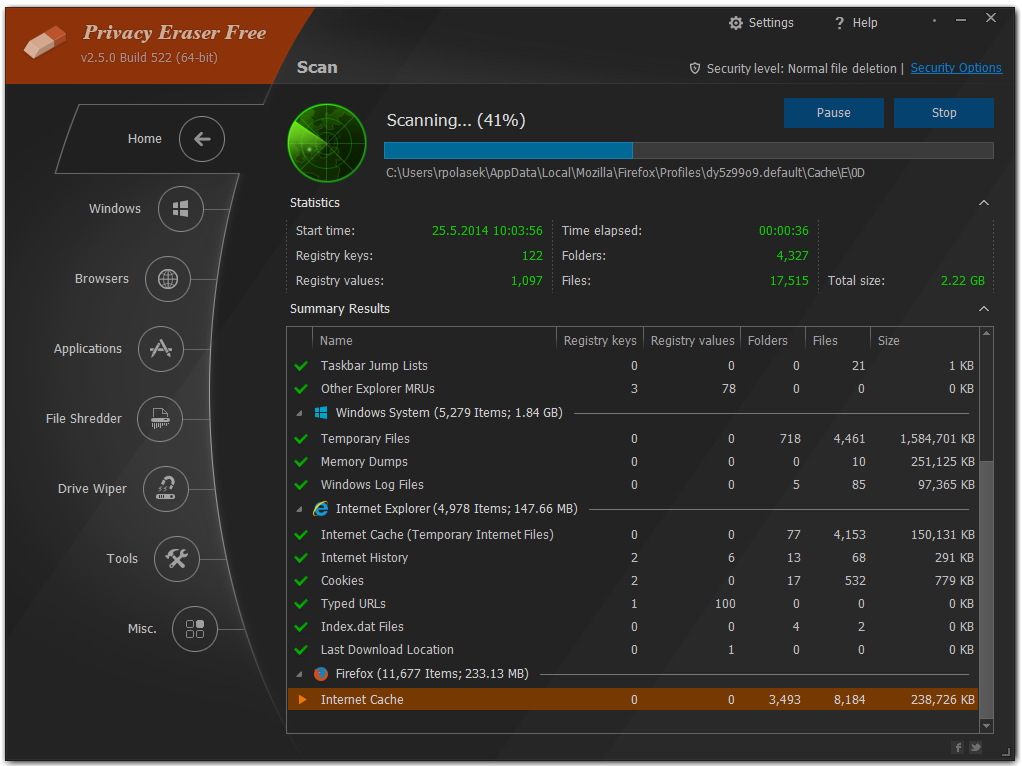Open the Browsers globe icon

168,279
